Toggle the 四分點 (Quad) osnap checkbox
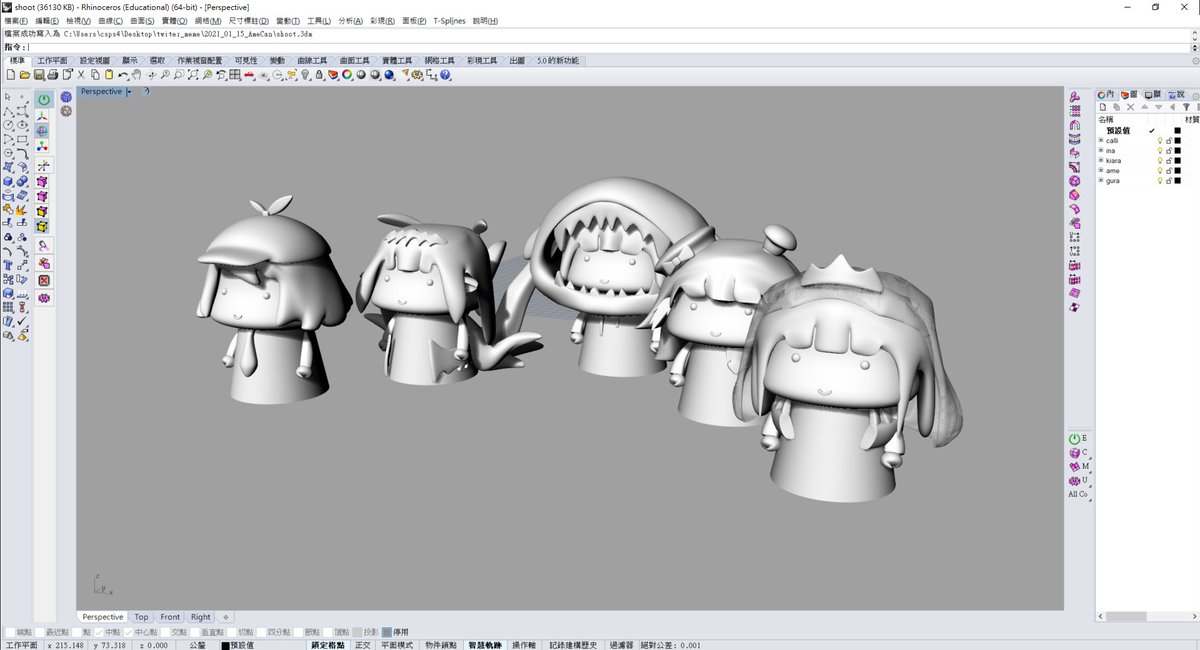1200x650 pixels. click(261, 632)
